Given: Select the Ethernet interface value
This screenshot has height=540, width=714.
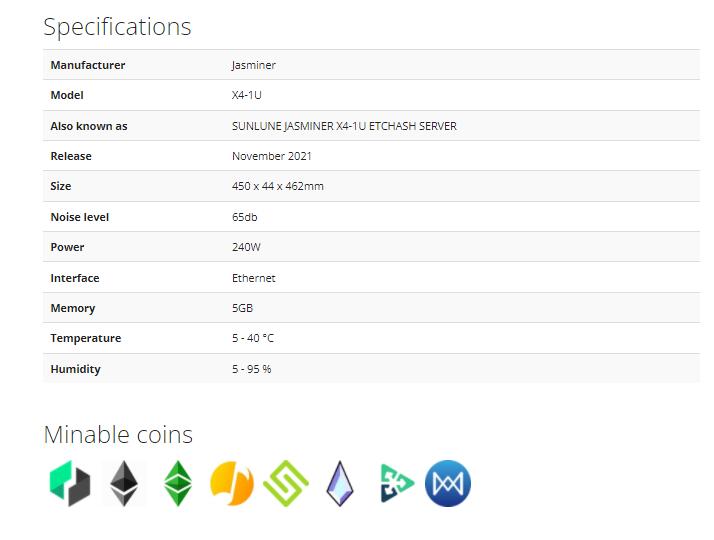Looking at the screenshot, I should 254,278.
